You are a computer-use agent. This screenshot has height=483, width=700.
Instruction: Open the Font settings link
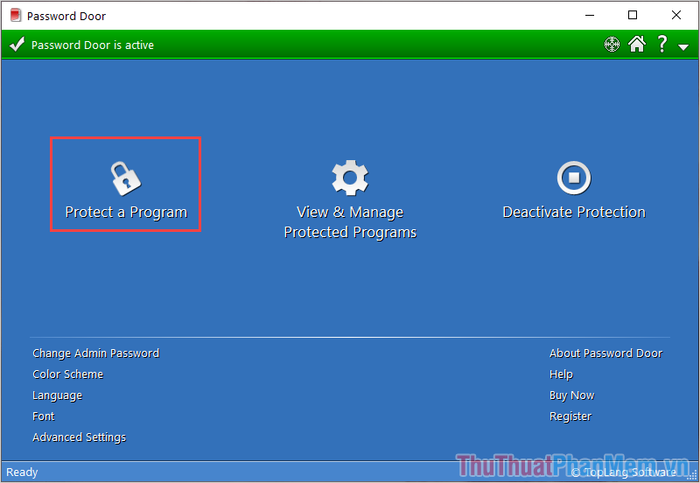click(43, 416)
